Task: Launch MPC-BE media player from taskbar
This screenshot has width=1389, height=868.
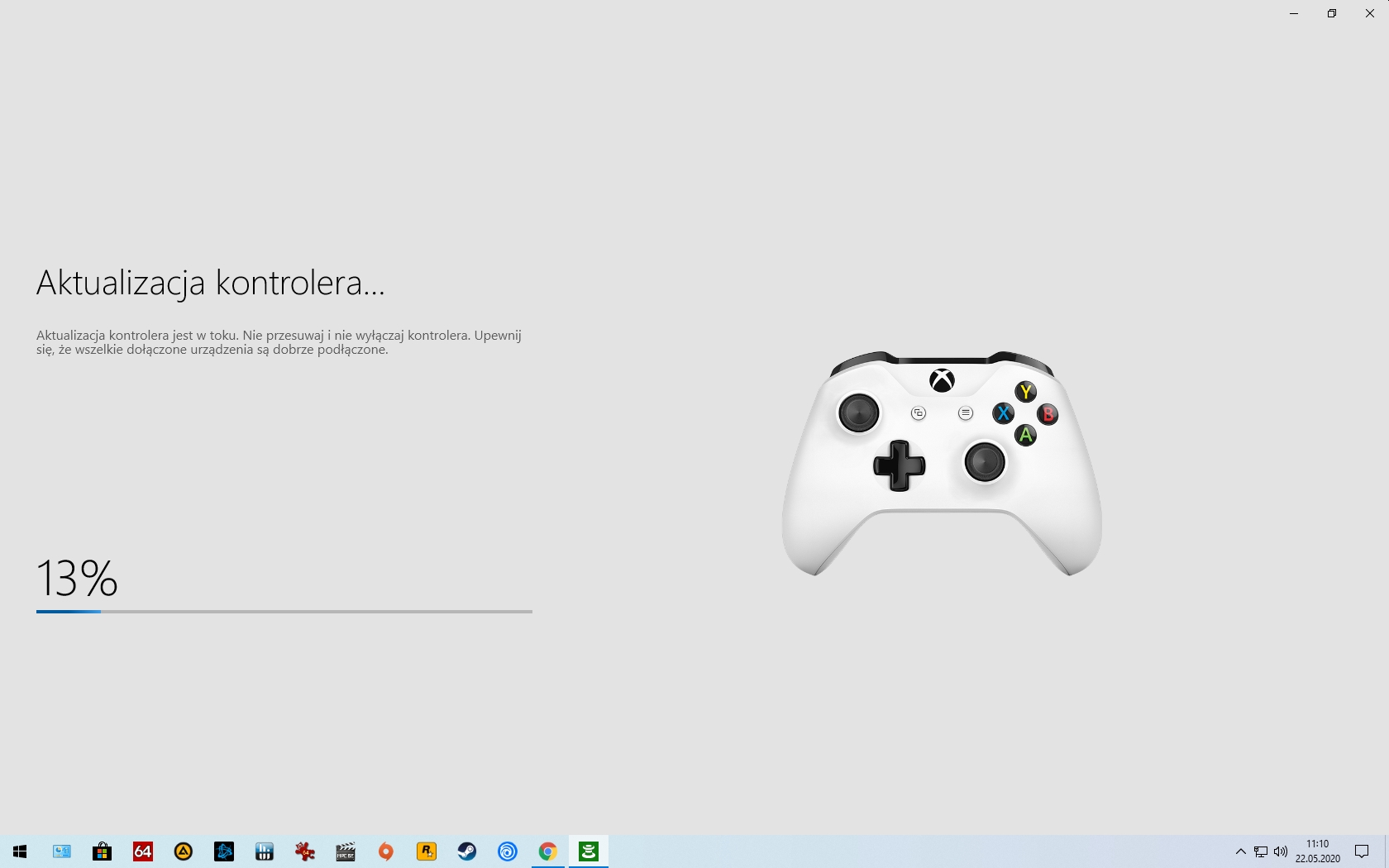Action: click(345, 851)
